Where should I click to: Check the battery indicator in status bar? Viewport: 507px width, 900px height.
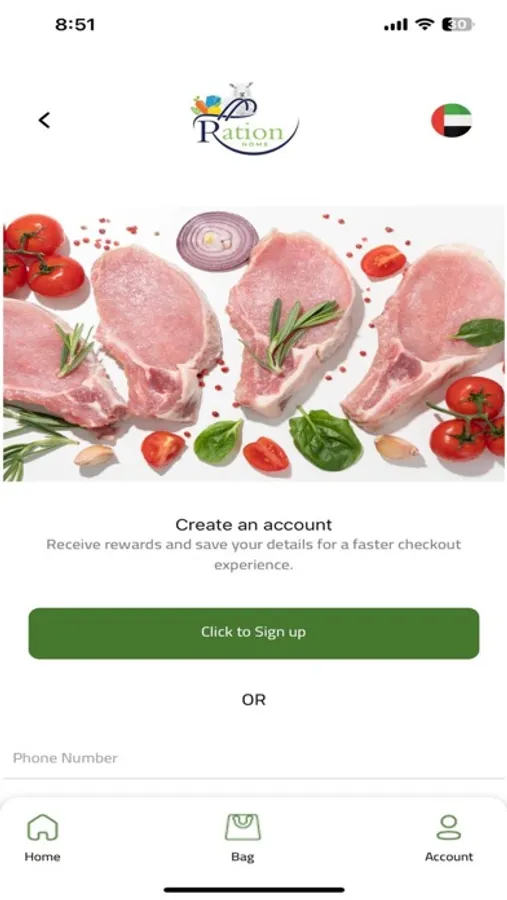pyautogui.click(x=458, y=24)
